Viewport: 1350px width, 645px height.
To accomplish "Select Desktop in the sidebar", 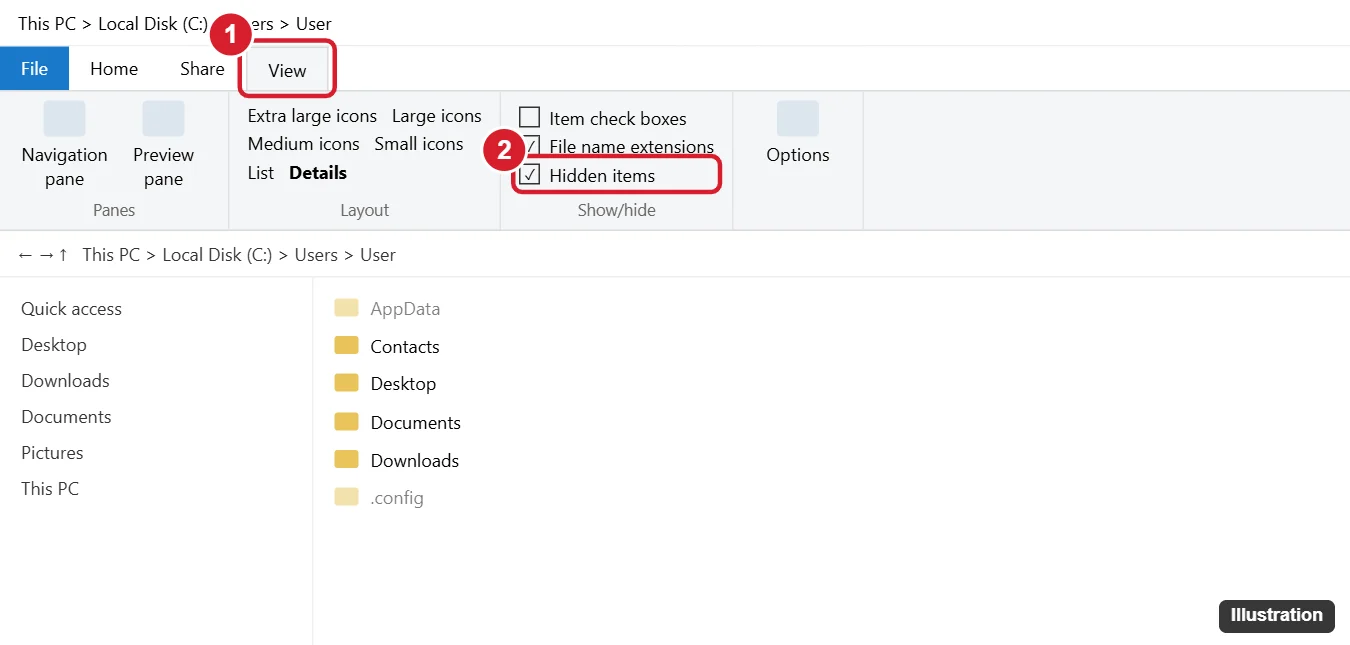I will 54,345.
